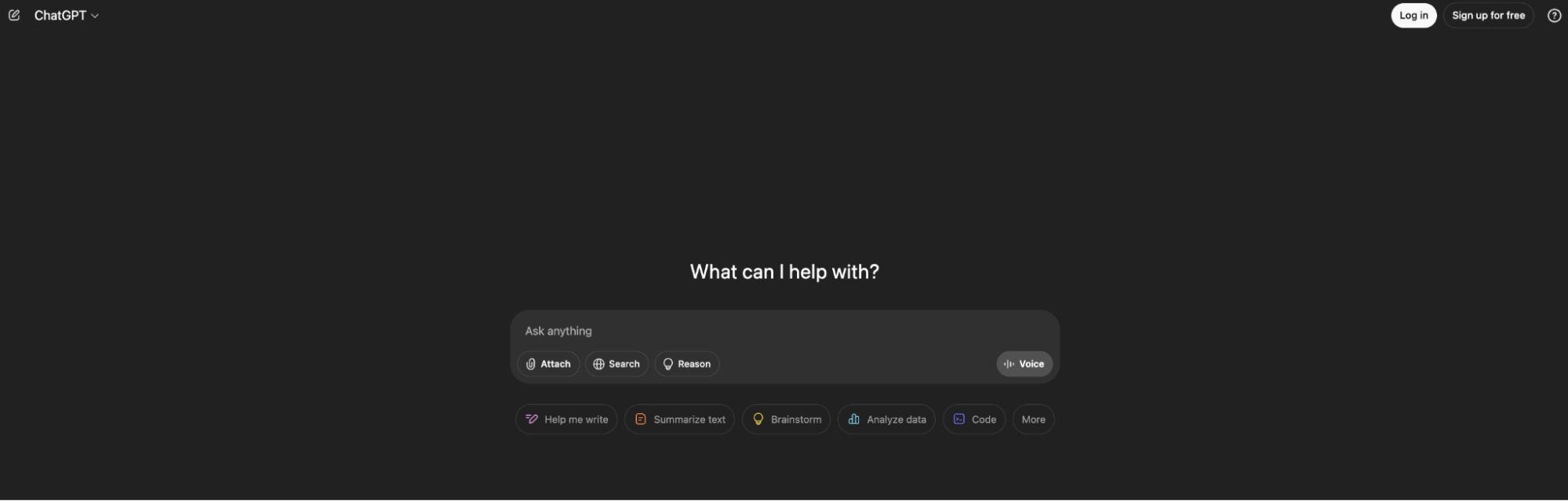Viewport: 1568px width, 501px height.
Task: Show More suggestions
Action: [x=1033, y=419]
